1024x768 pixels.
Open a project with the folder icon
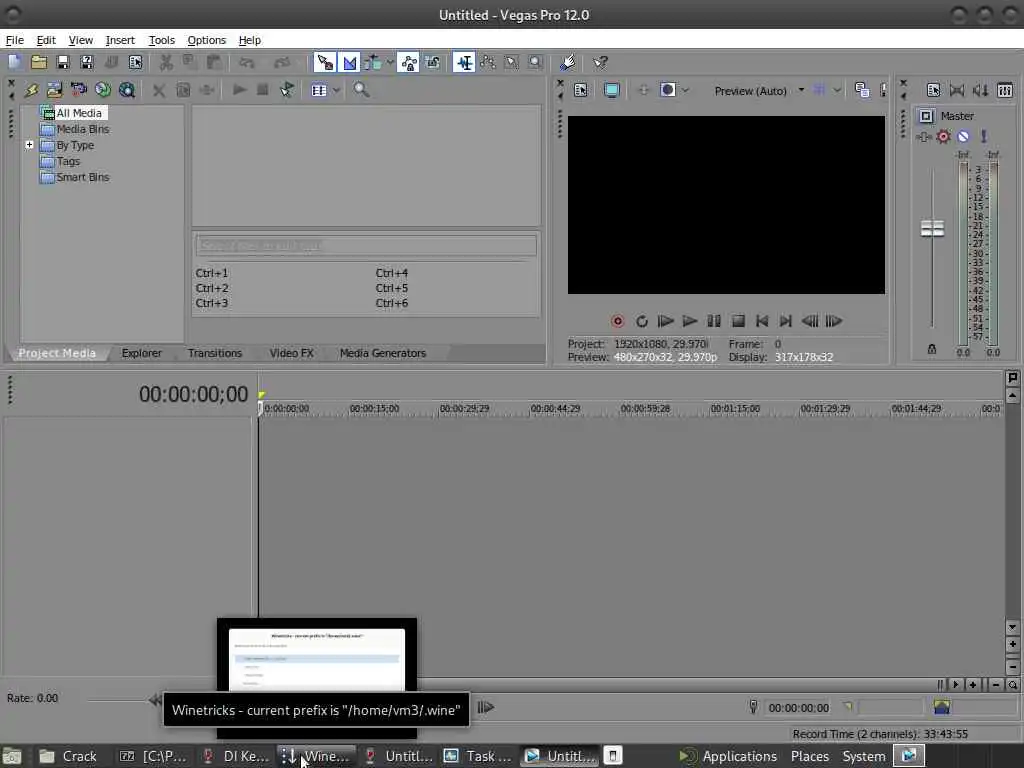coord(39,63)
